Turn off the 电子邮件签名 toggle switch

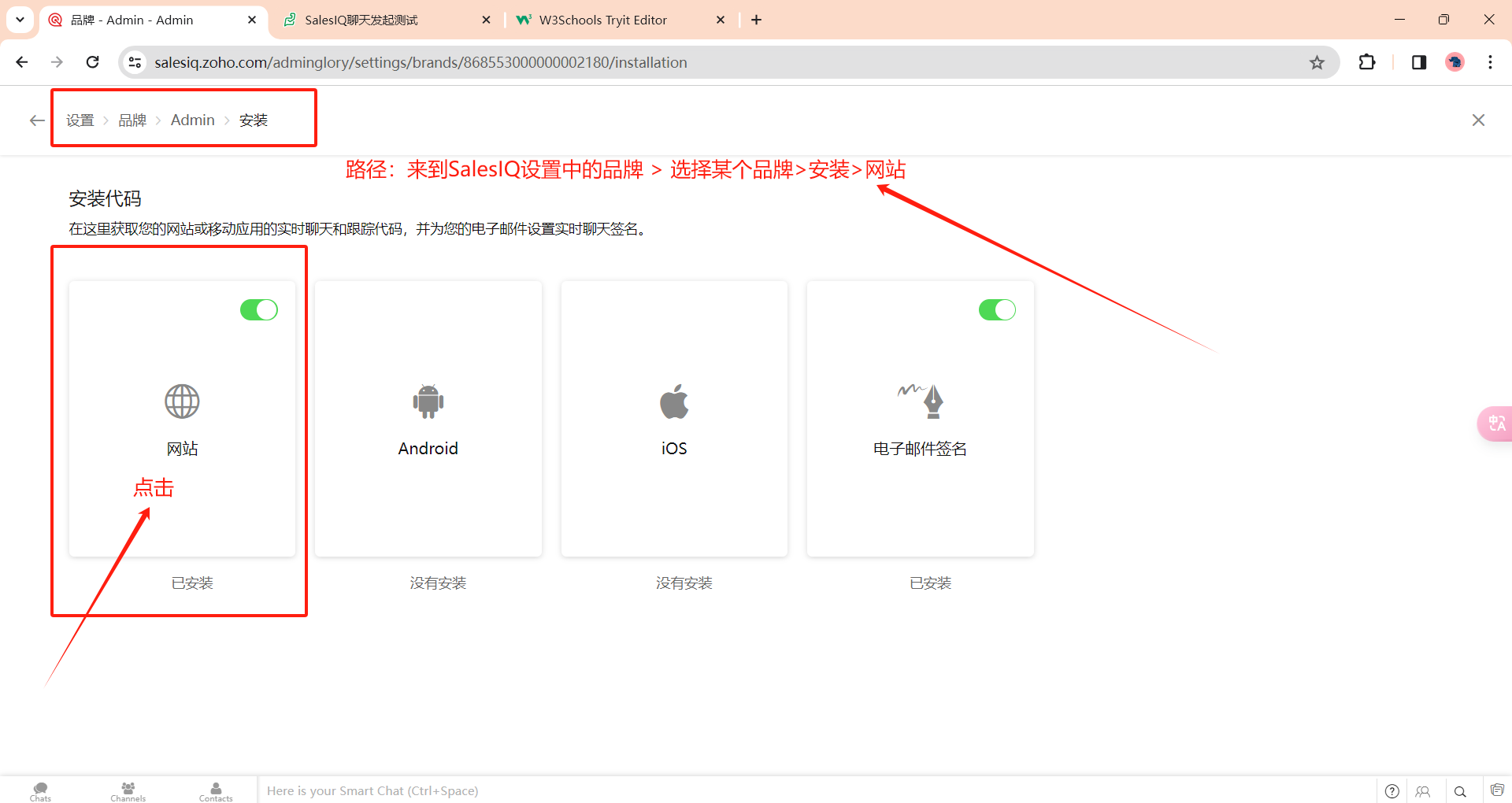coord(997,310)
